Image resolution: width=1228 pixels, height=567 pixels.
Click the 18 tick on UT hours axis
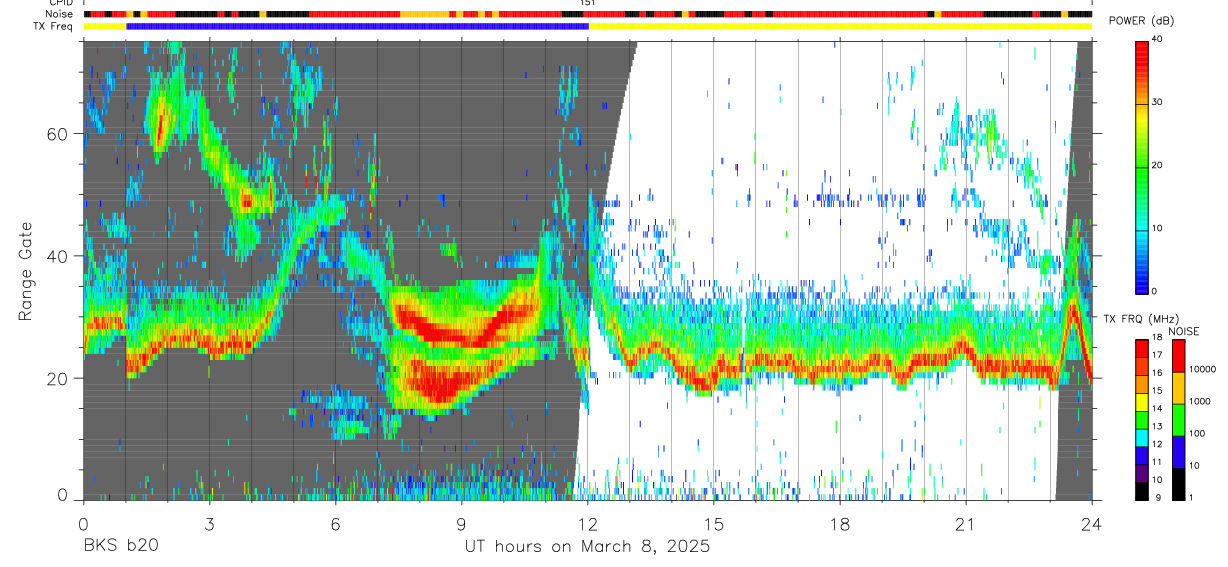coord(840,523)
